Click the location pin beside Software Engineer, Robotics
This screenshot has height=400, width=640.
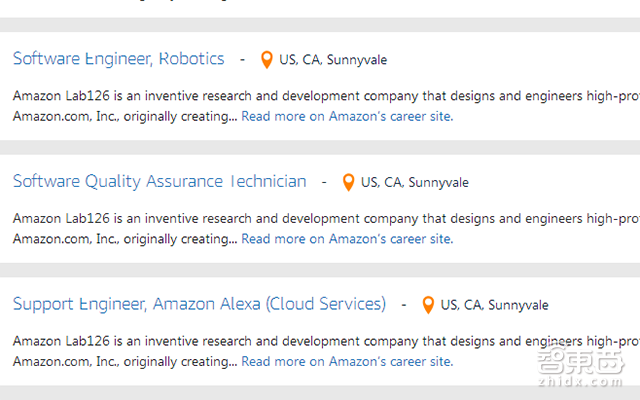(x=266, y=60)
